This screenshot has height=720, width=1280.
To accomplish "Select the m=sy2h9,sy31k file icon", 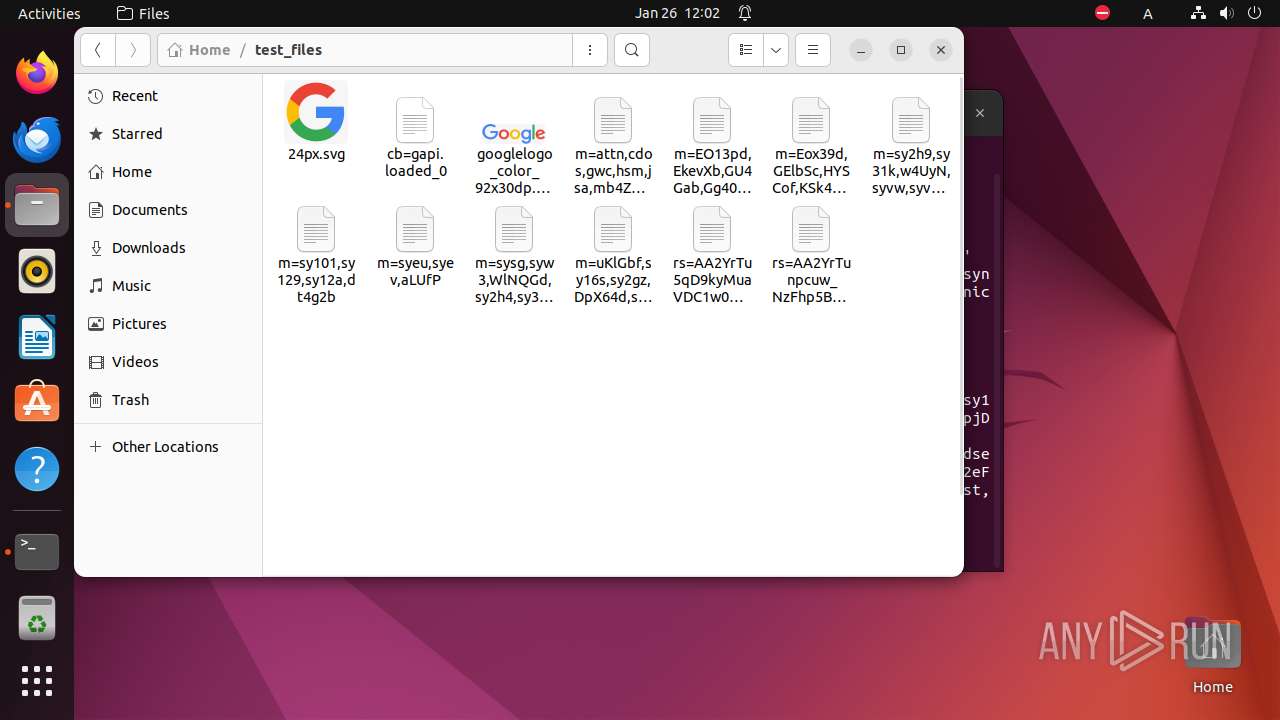I will pyautogui.click(x=911, y=120).
